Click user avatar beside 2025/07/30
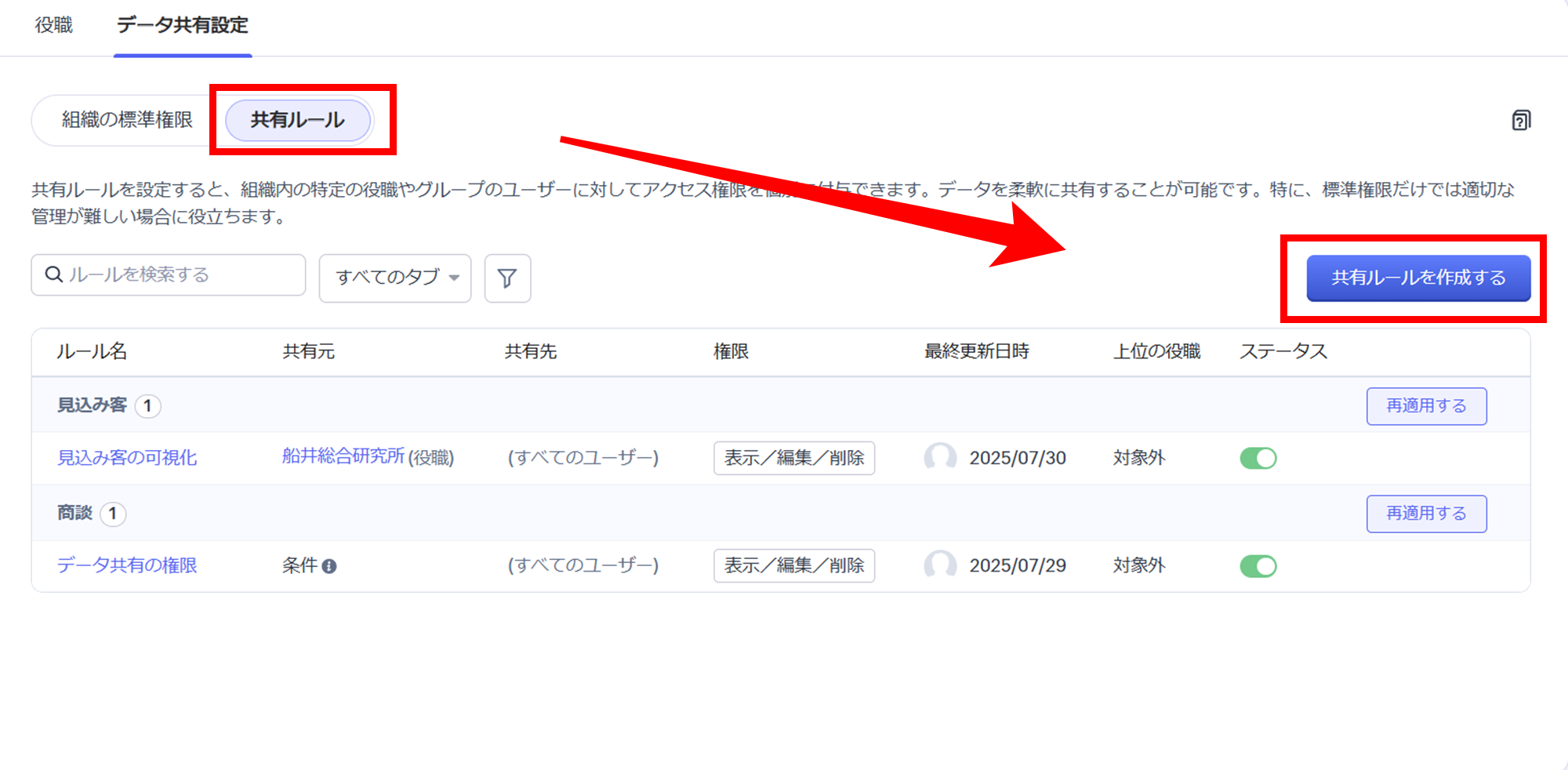1568x770 pixels. click(940, 457)
